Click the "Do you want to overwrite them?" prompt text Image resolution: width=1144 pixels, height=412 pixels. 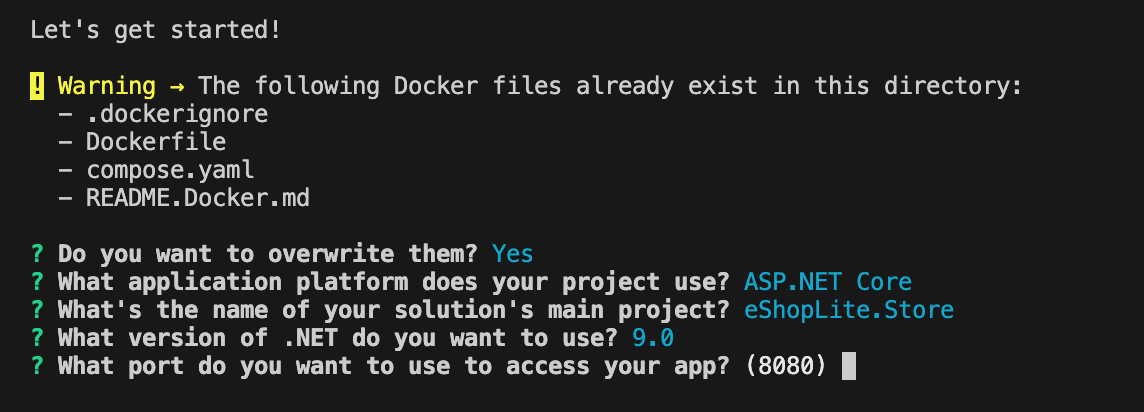point(268,254)
